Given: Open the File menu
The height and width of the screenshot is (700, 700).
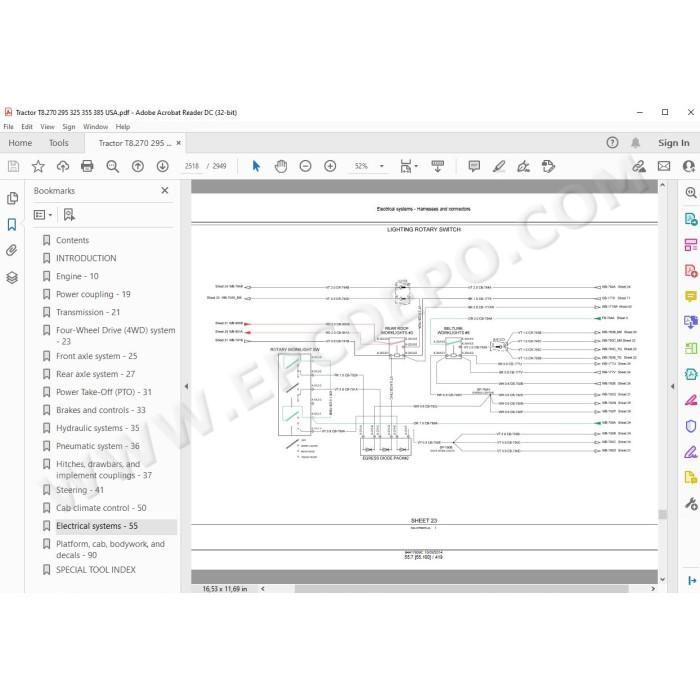Looking at the screenshot, I should (x=8, y=127).
